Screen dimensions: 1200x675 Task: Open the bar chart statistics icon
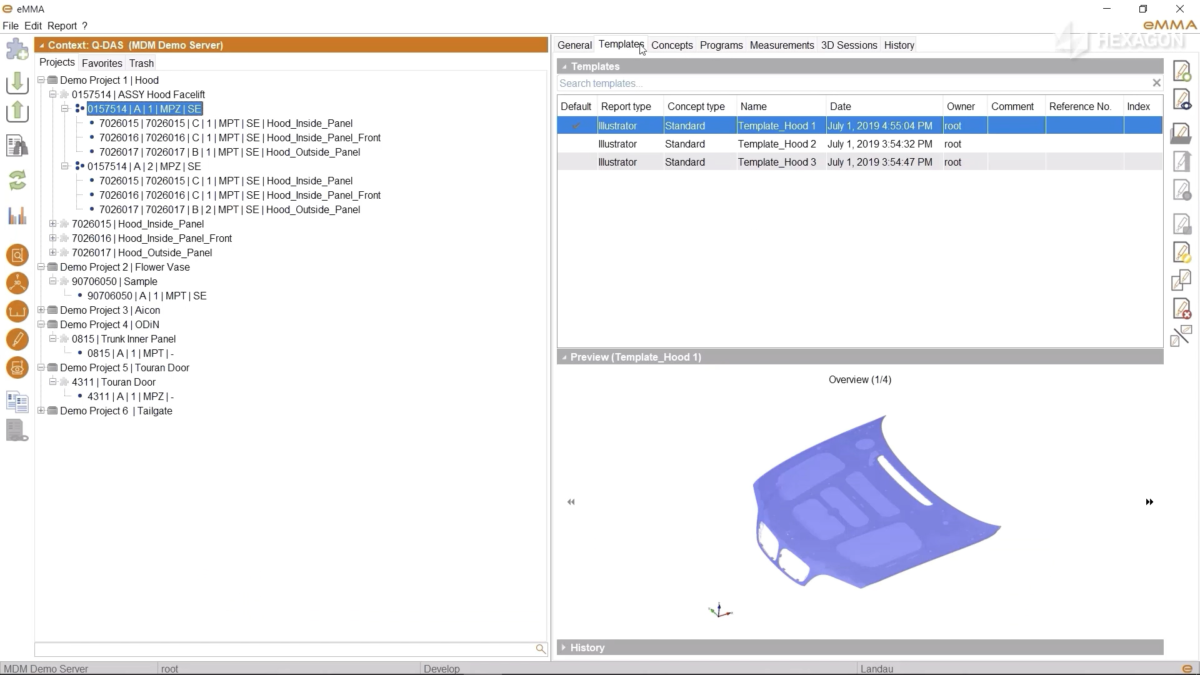coord(17,215)
